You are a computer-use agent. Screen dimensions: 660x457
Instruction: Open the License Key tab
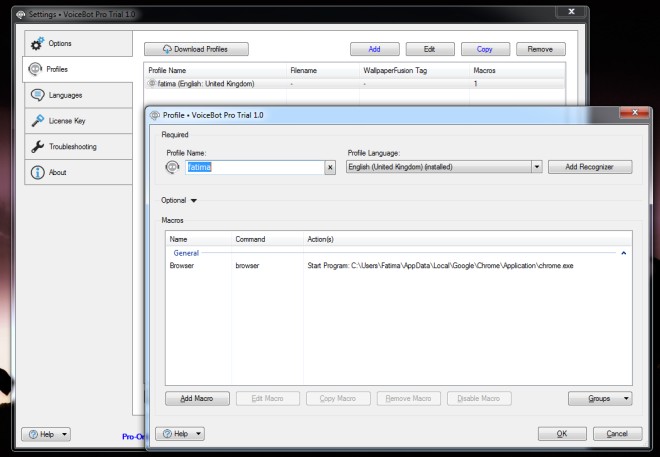click(x=78, y=121)
